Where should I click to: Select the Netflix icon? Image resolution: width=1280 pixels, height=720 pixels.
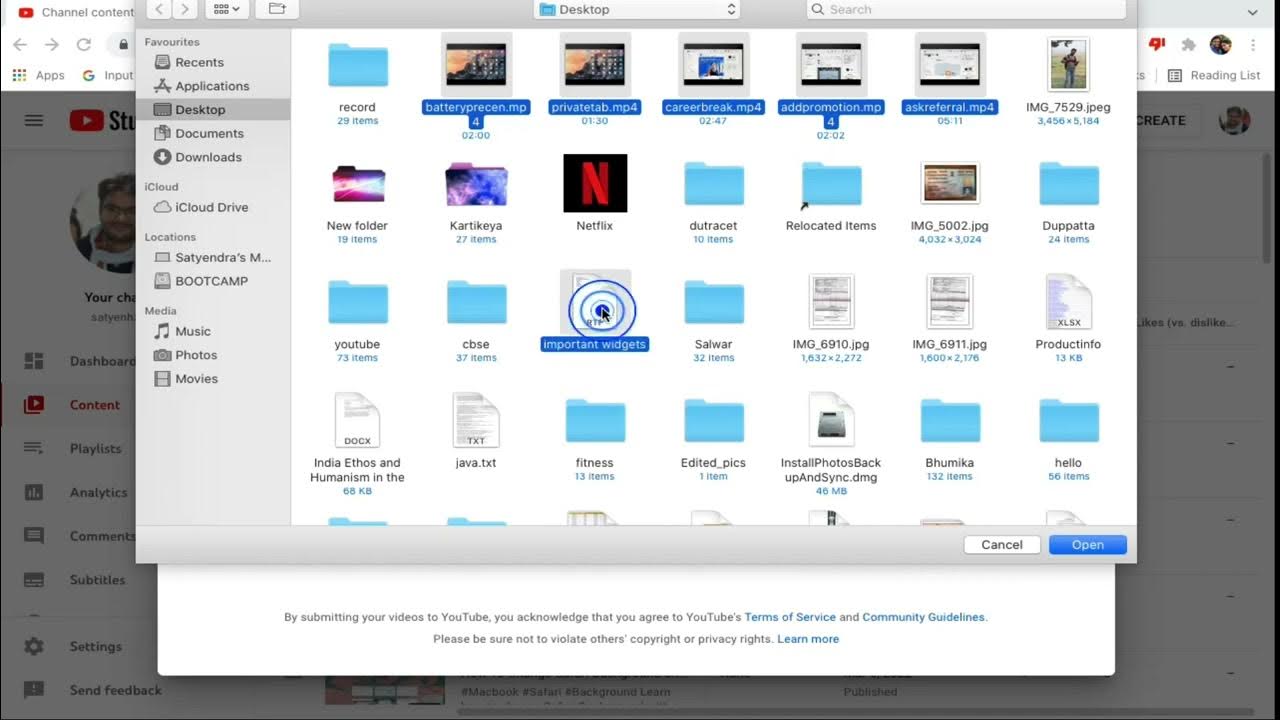coord(595,183)
